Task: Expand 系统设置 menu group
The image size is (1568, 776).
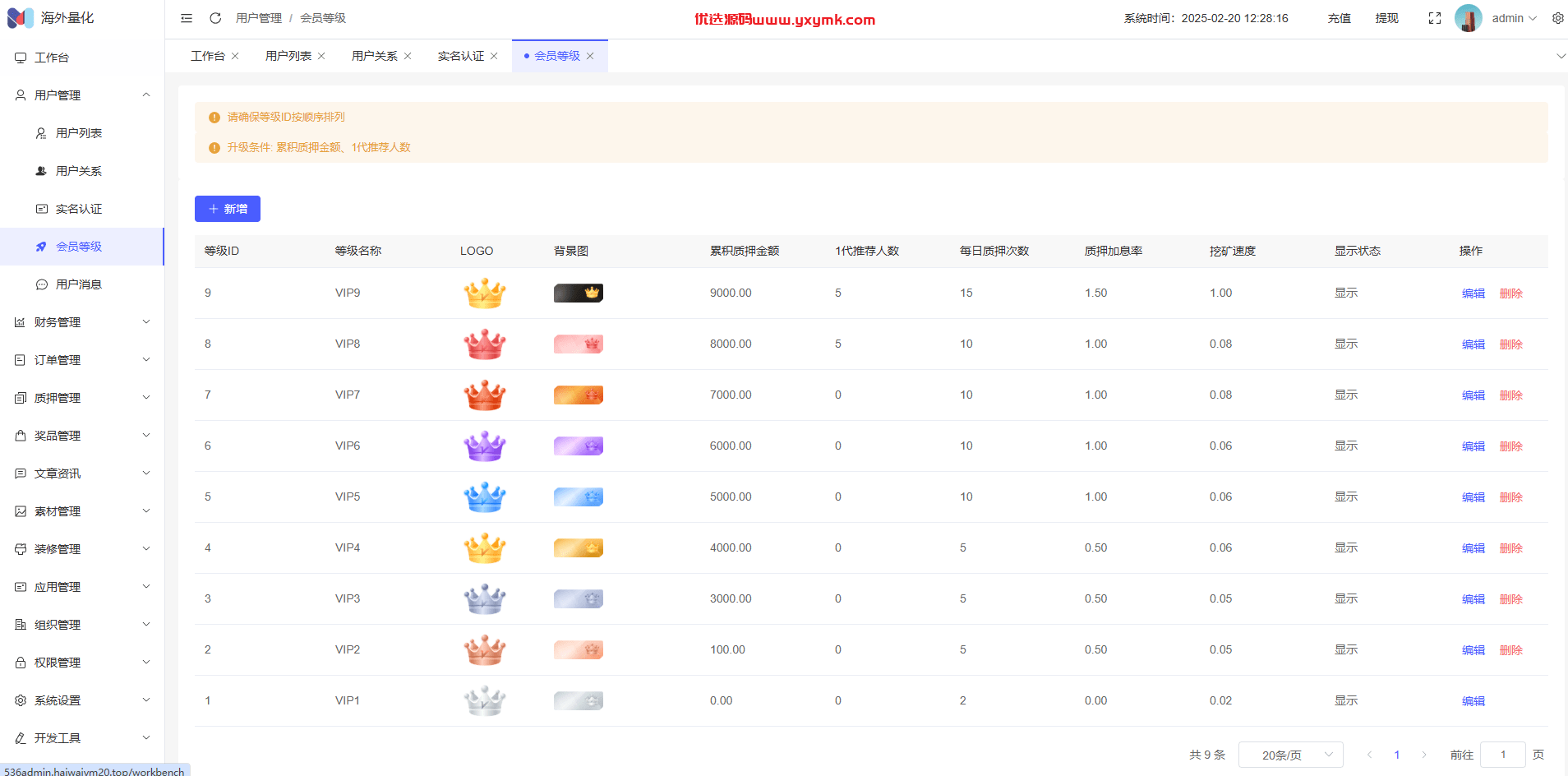Action: (82, 700)
